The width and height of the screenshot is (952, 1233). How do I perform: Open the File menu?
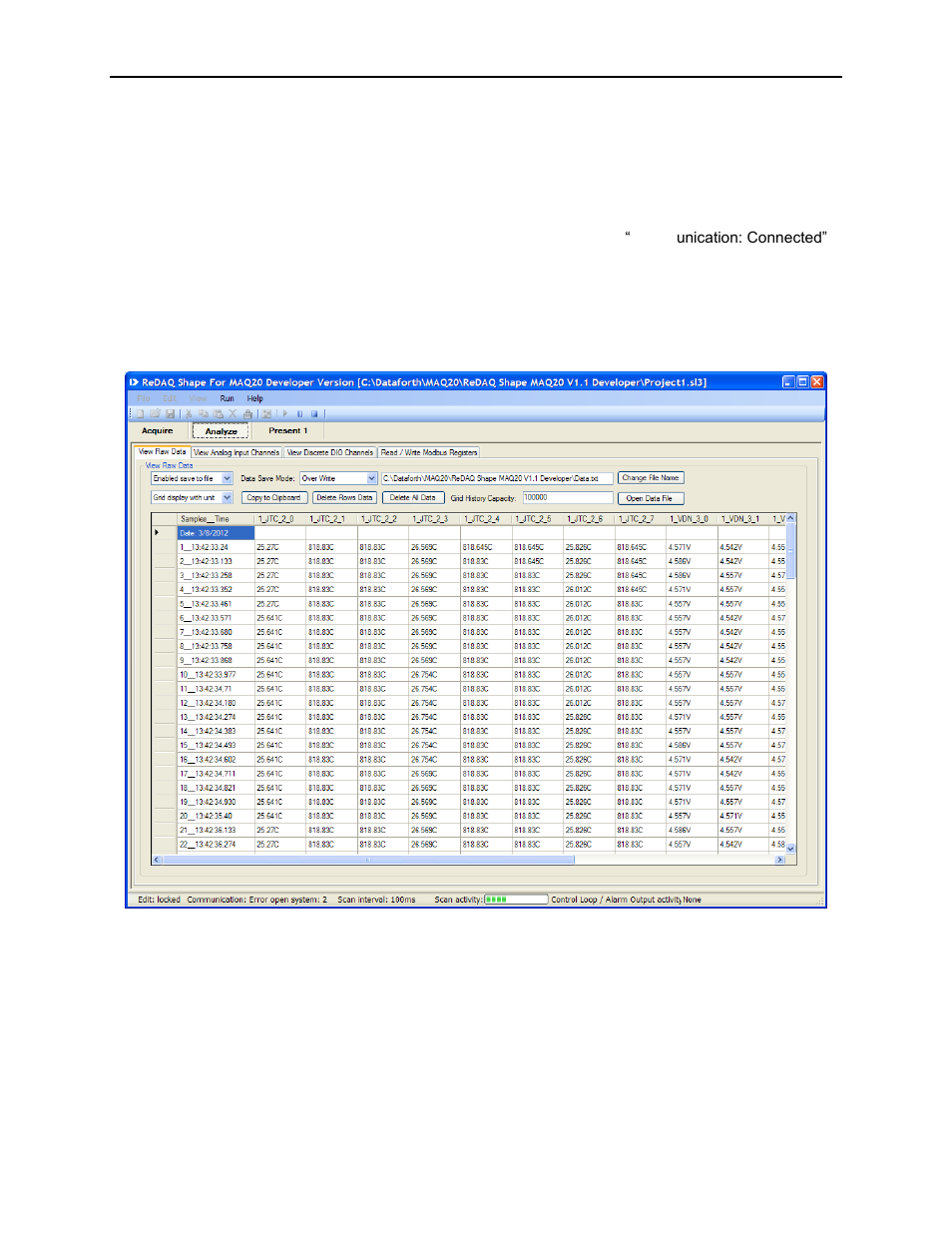click(x=144, y=398)
